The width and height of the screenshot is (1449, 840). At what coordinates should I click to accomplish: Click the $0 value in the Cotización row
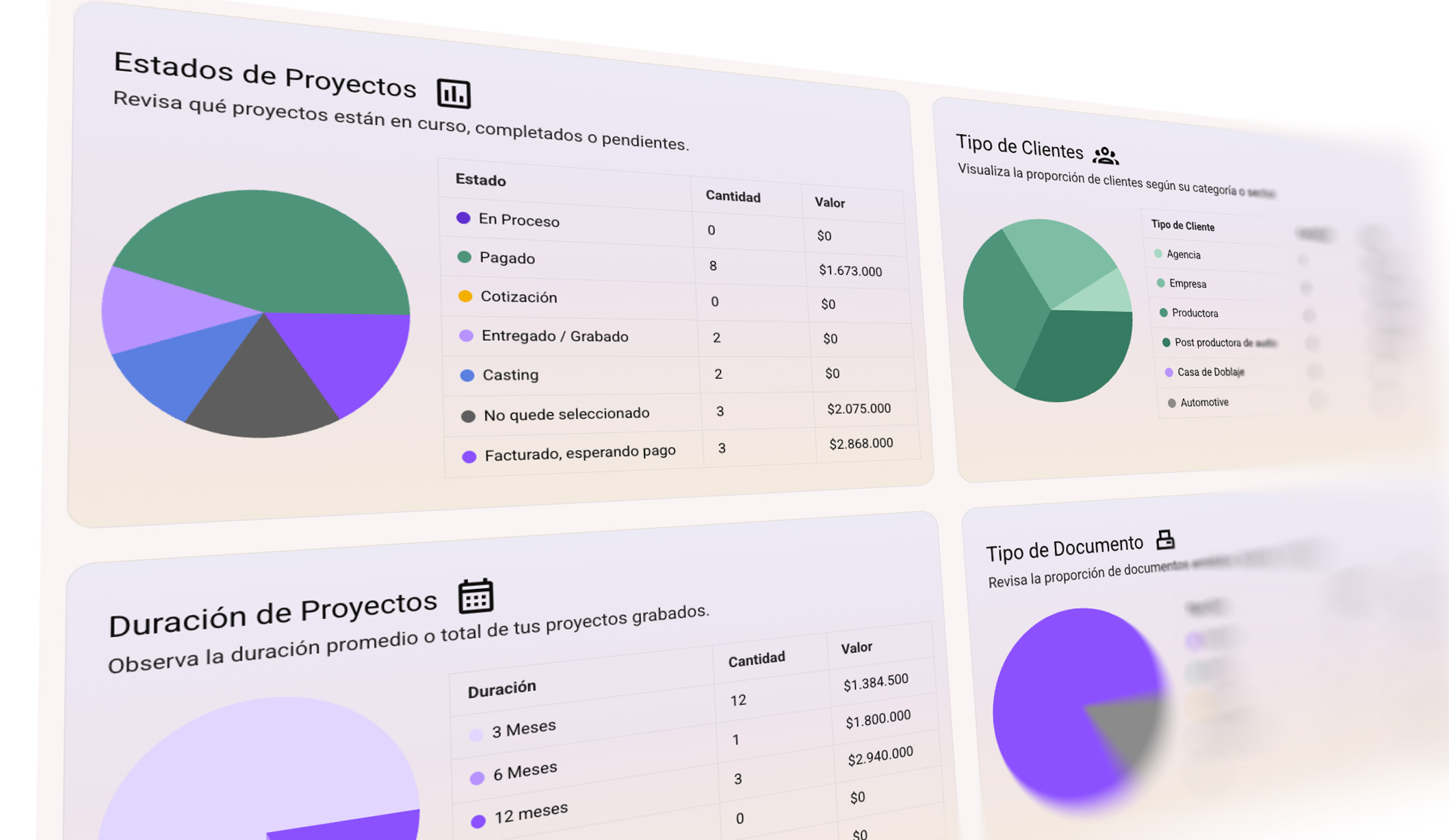pyautogui.click(x=828, y=304)
